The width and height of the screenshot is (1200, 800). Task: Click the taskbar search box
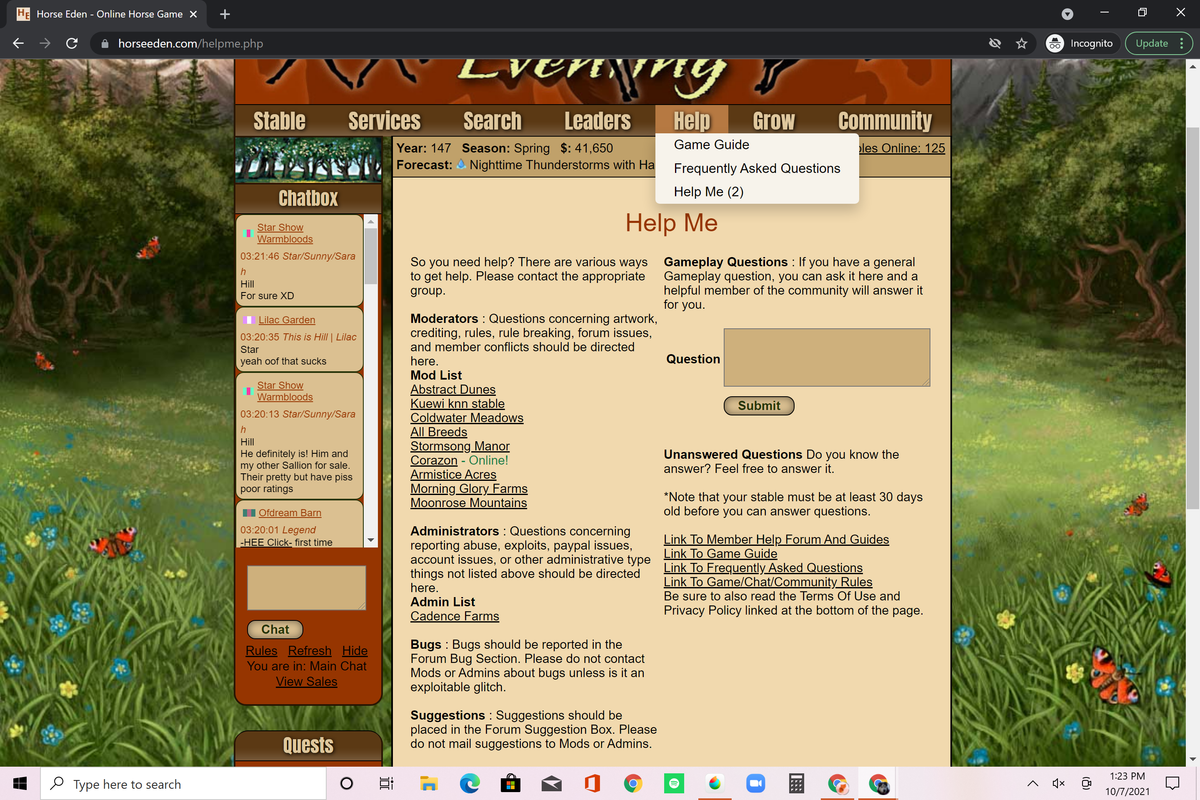click(x=183, y=784)
